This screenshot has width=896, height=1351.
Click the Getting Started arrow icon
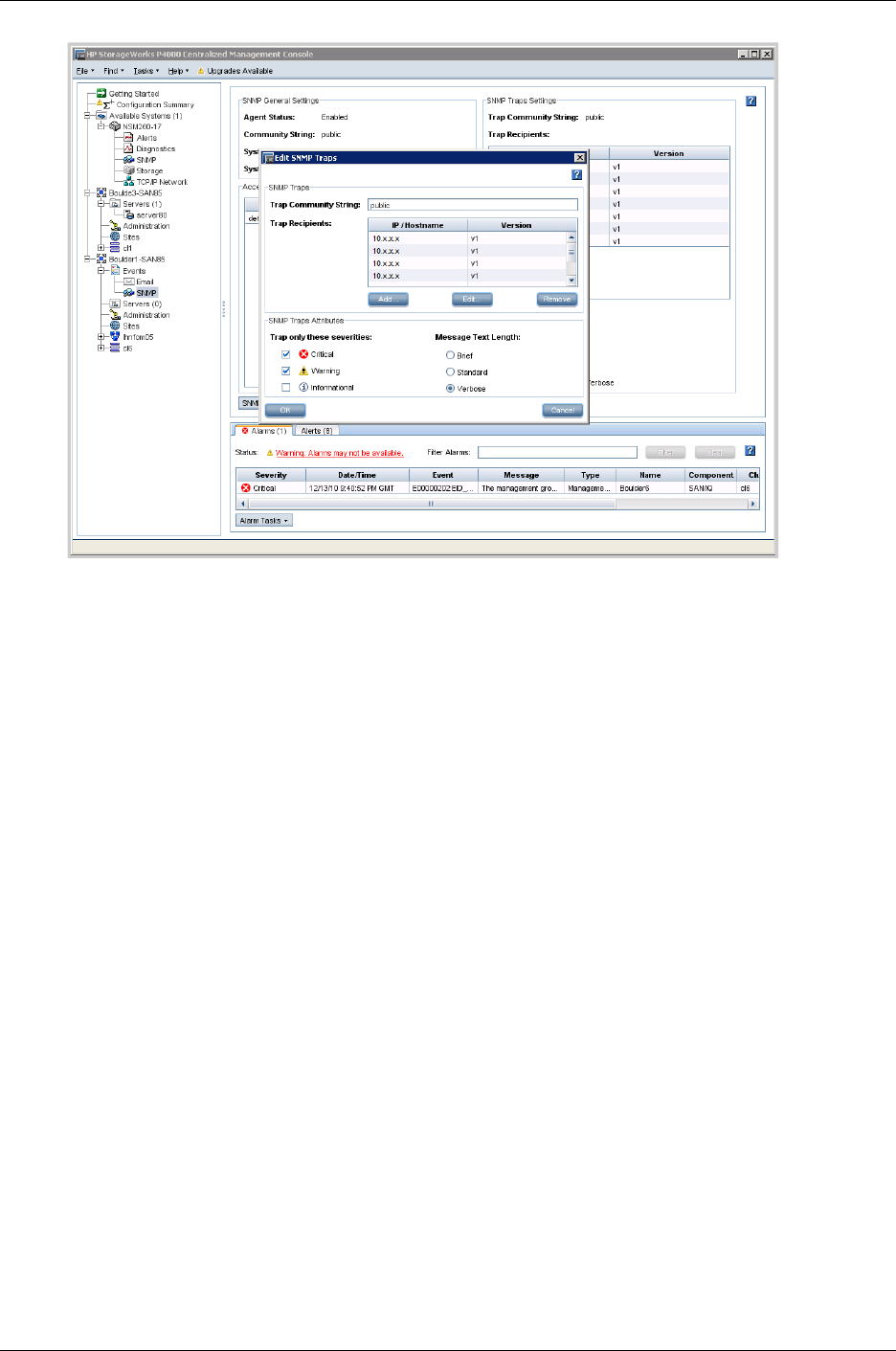coord(101,94)
